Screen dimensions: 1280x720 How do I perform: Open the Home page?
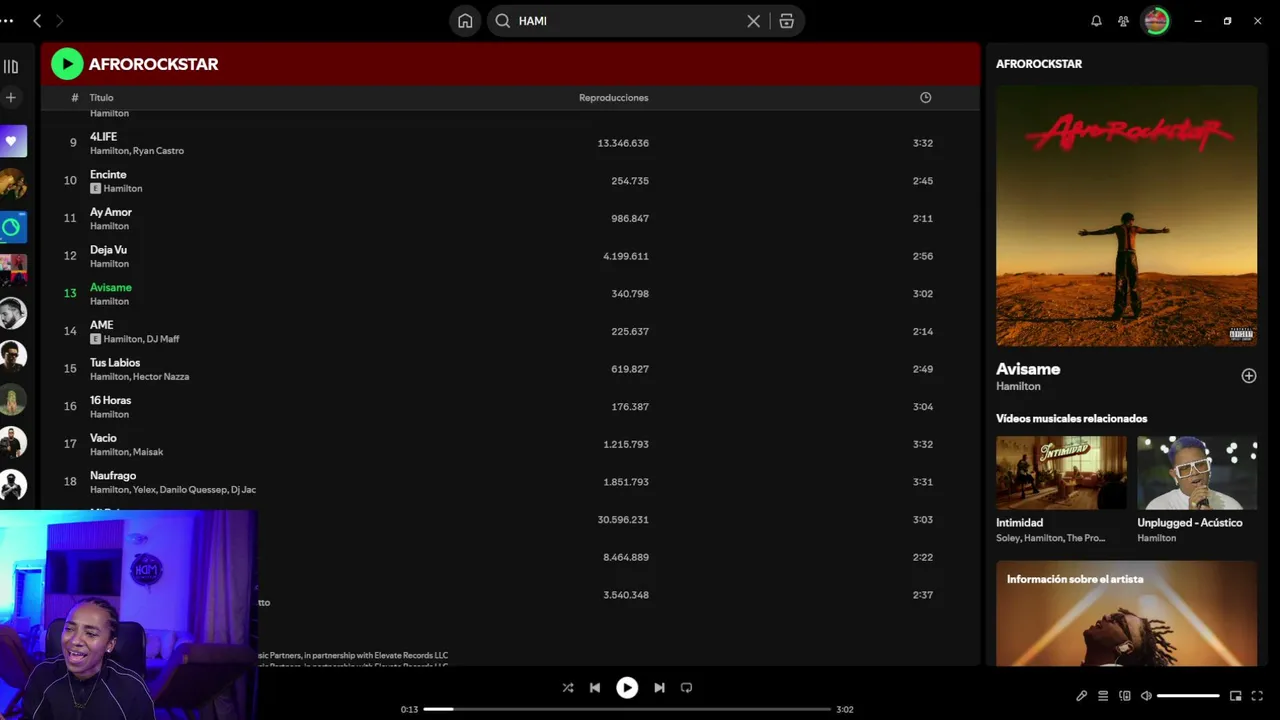tap(465, 21)
